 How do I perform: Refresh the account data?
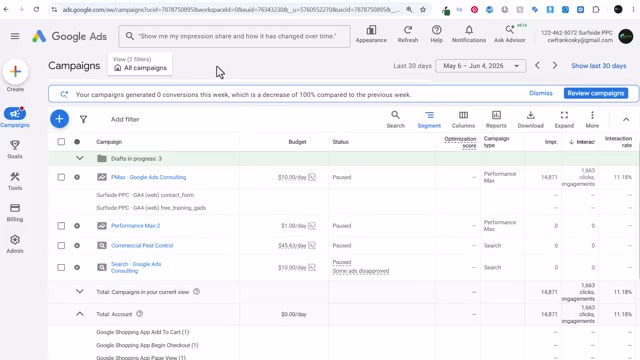point(408,34)
